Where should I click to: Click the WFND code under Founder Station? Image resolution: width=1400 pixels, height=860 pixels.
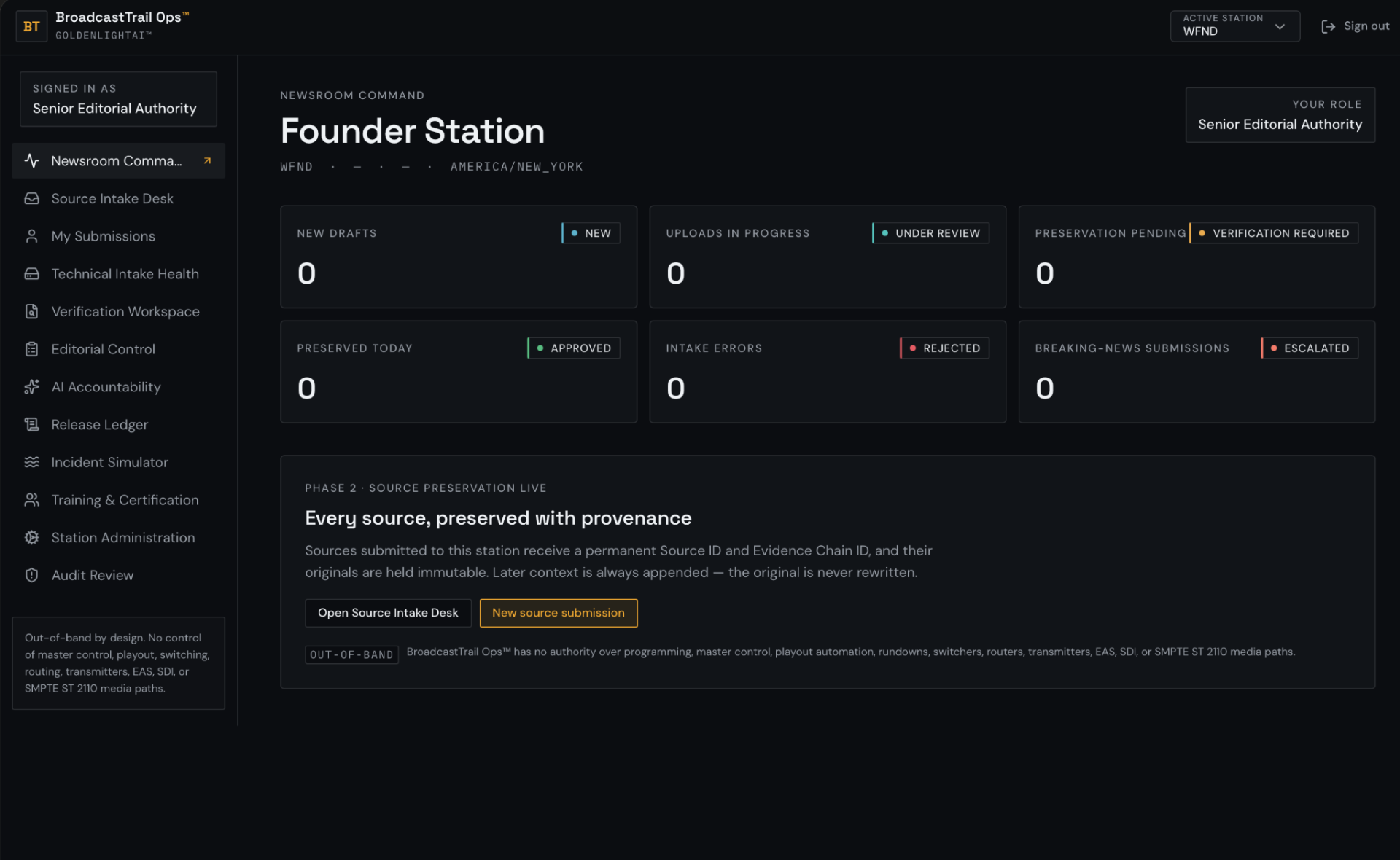297,167
